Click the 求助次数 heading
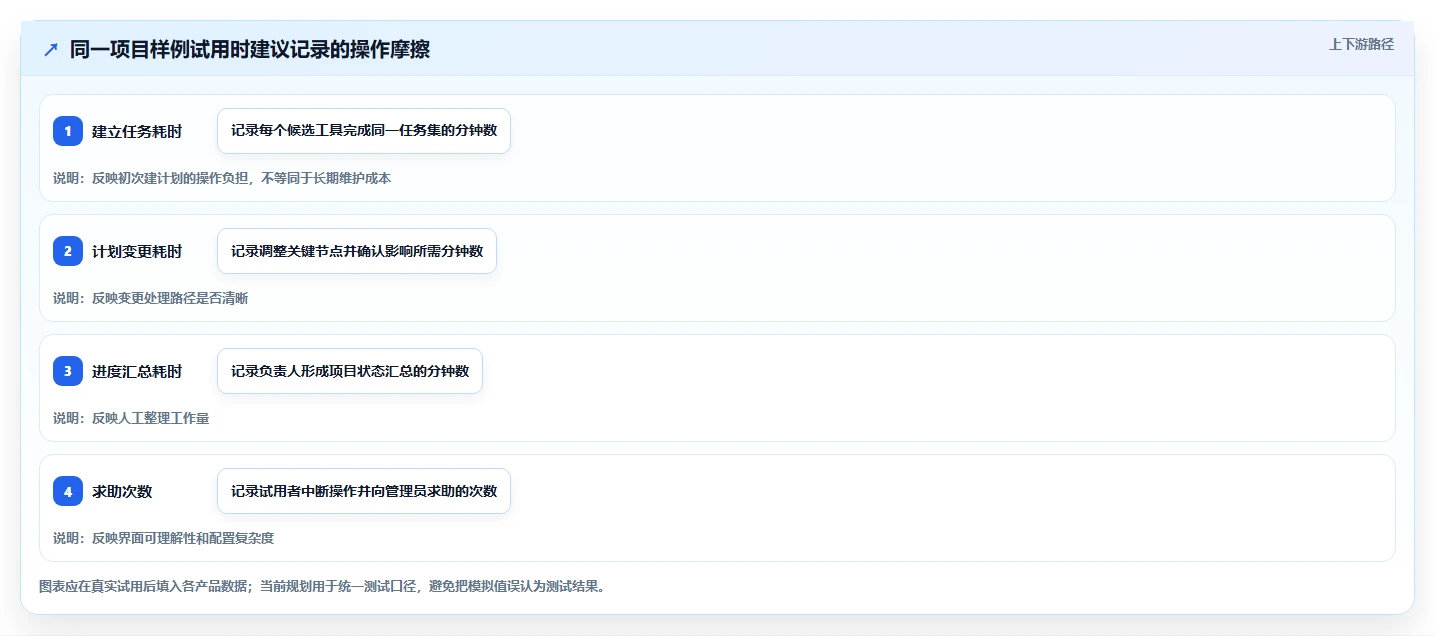The image size is (1435, 636). (122, 492)
